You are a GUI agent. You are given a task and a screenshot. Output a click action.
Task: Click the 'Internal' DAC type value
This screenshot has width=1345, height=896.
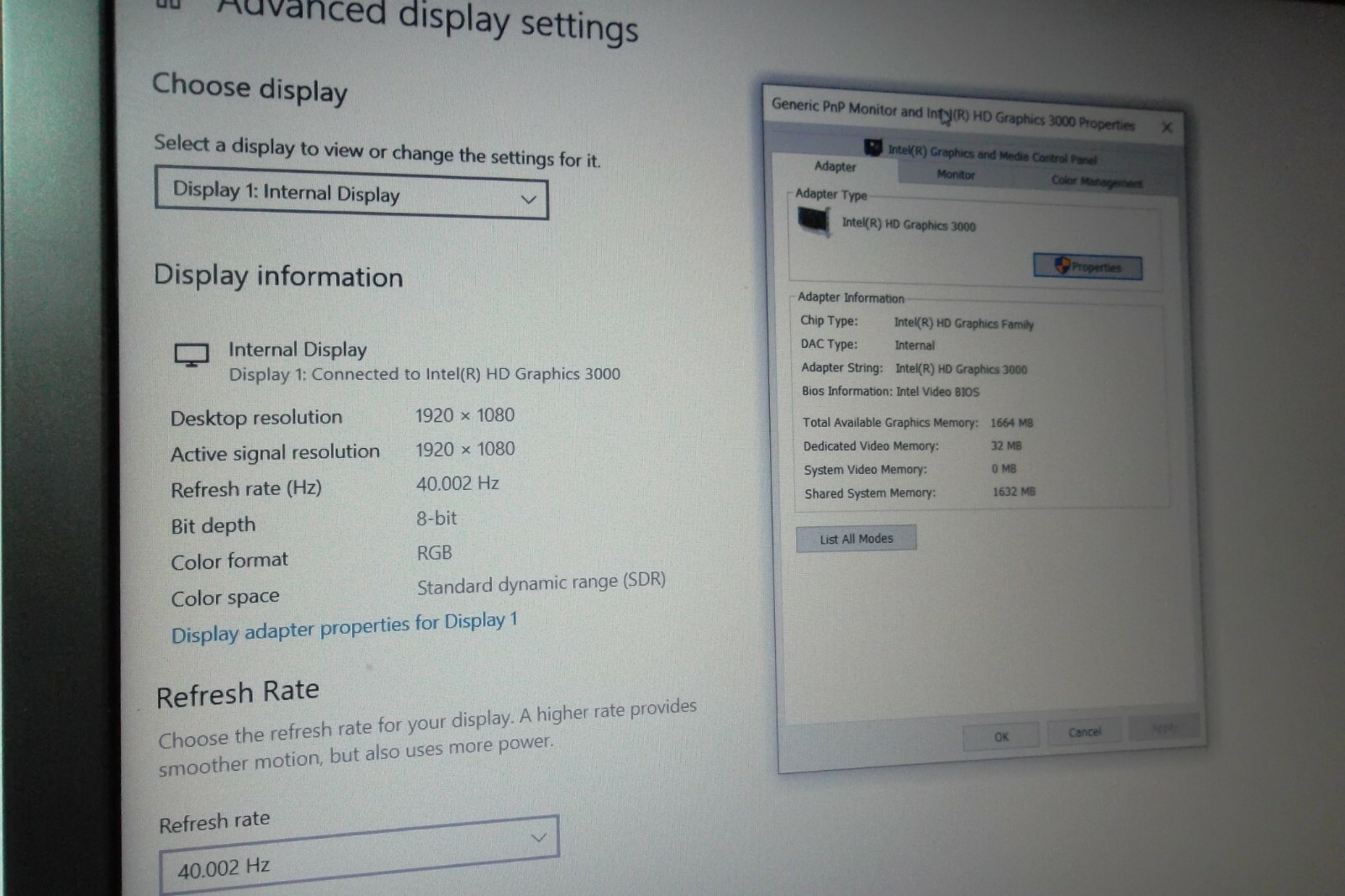coord(915,345)
